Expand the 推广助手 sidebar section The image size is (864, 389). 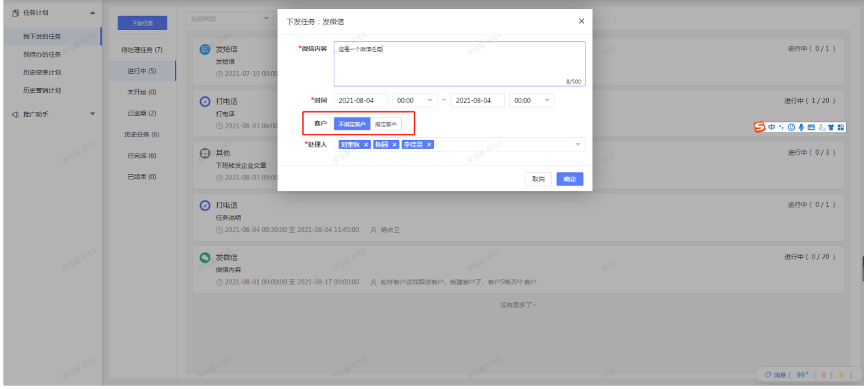click(x=92, y=114)
